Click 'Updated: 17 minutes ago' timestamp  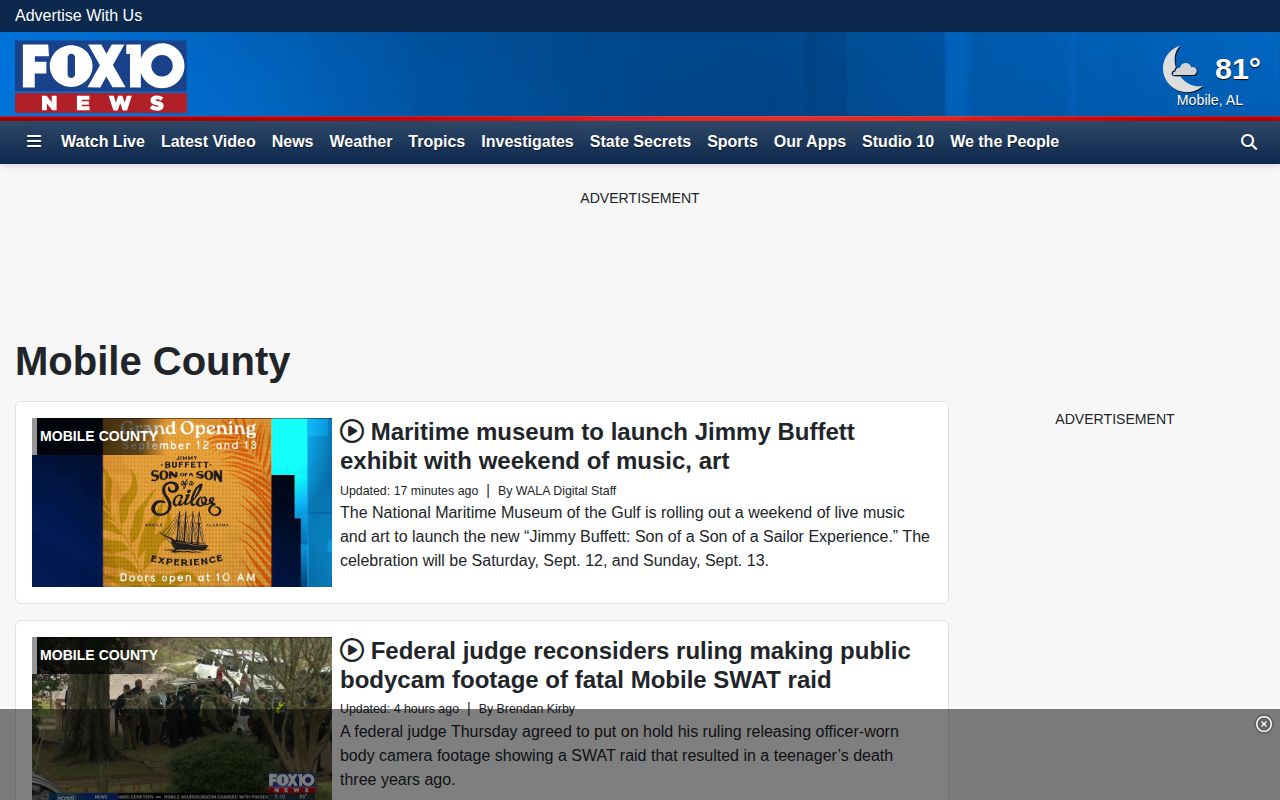(x=409, y=491)
